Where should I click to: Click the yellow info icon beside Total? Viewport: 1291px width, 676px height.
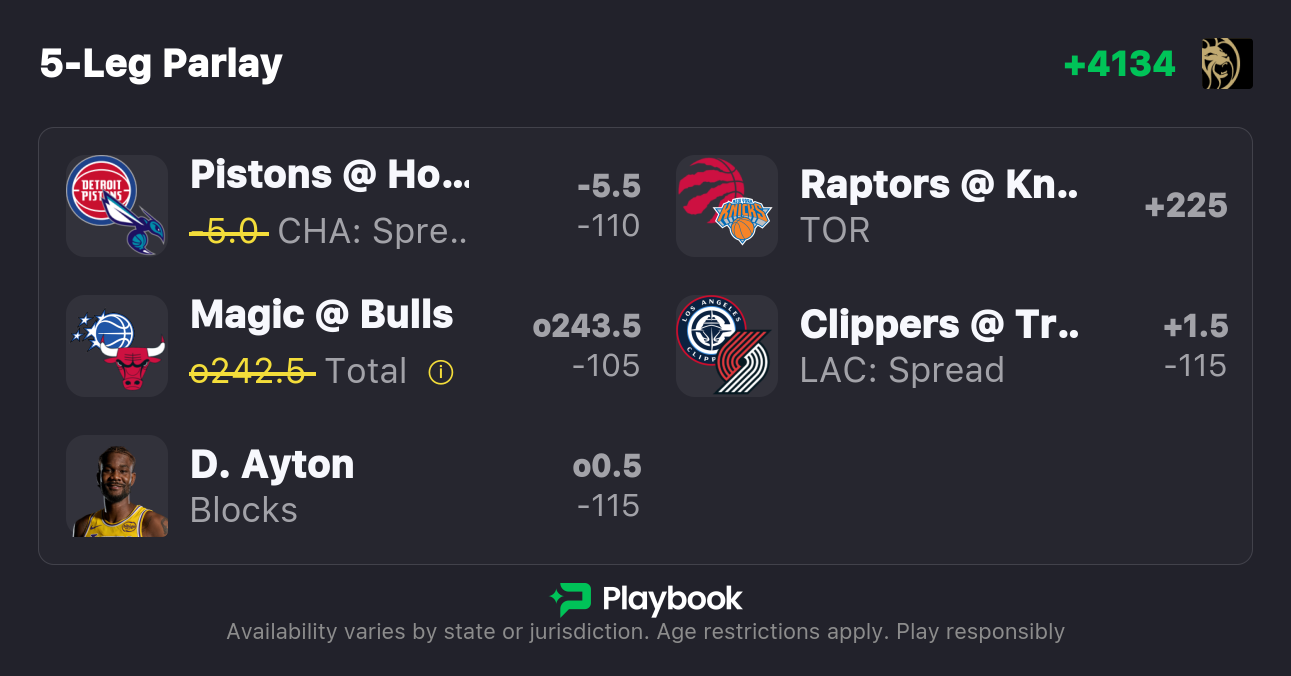[x=441, y=372]
